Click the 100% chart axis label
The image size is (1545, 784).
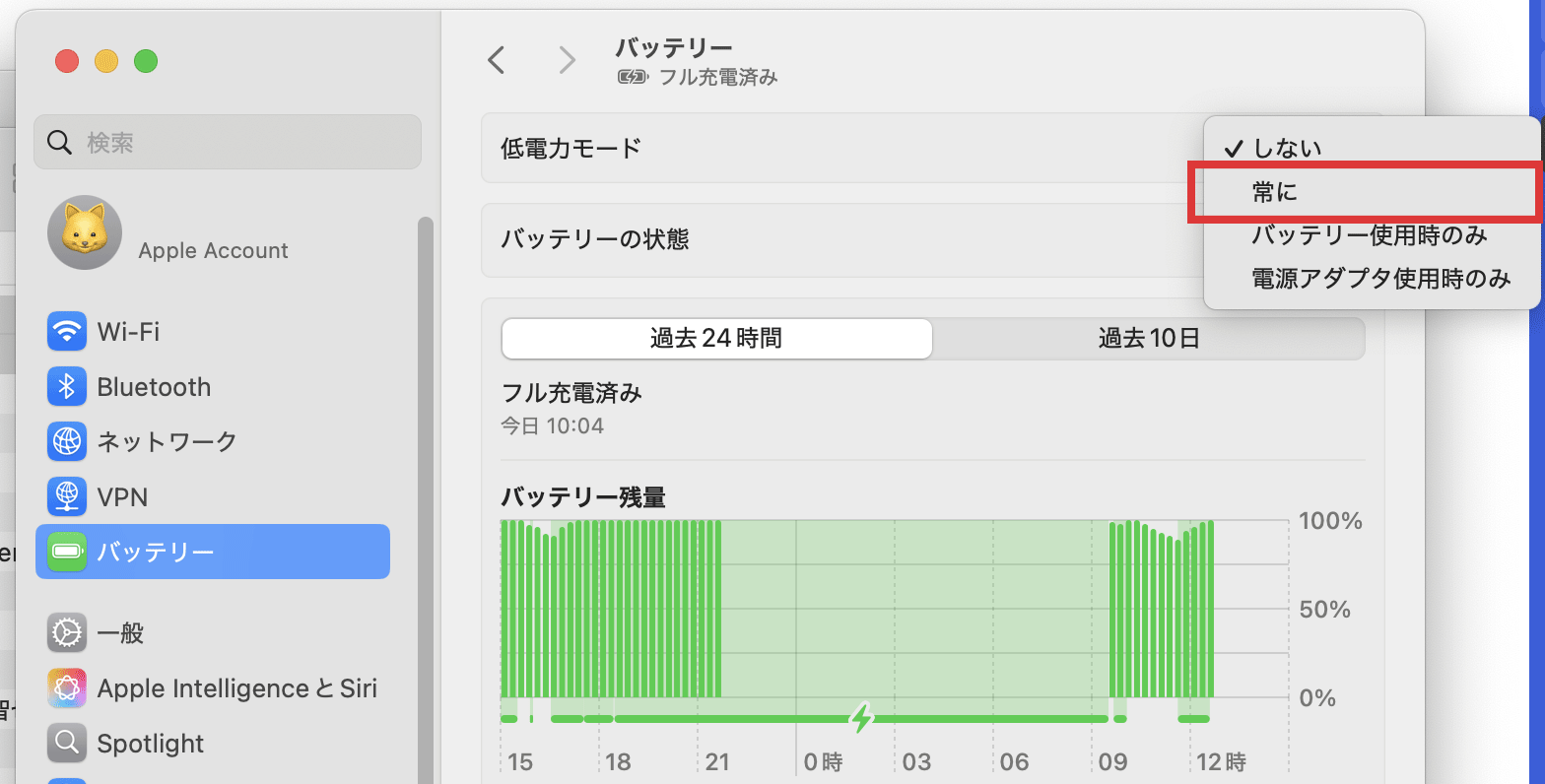coord(1330,521)
